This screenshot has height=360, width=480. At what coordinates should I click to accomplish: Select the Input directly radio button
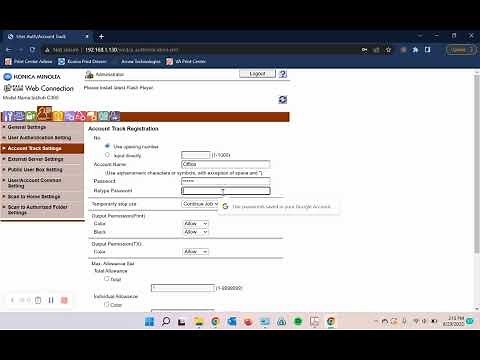[x=107, y=155]
